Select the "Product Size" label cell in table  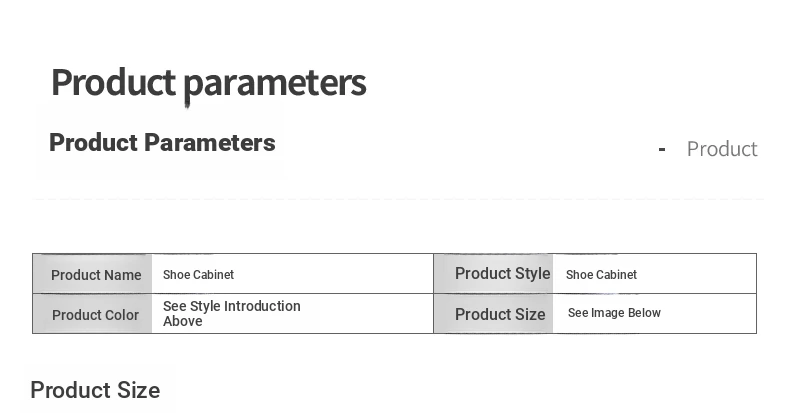tap(500, 314)
